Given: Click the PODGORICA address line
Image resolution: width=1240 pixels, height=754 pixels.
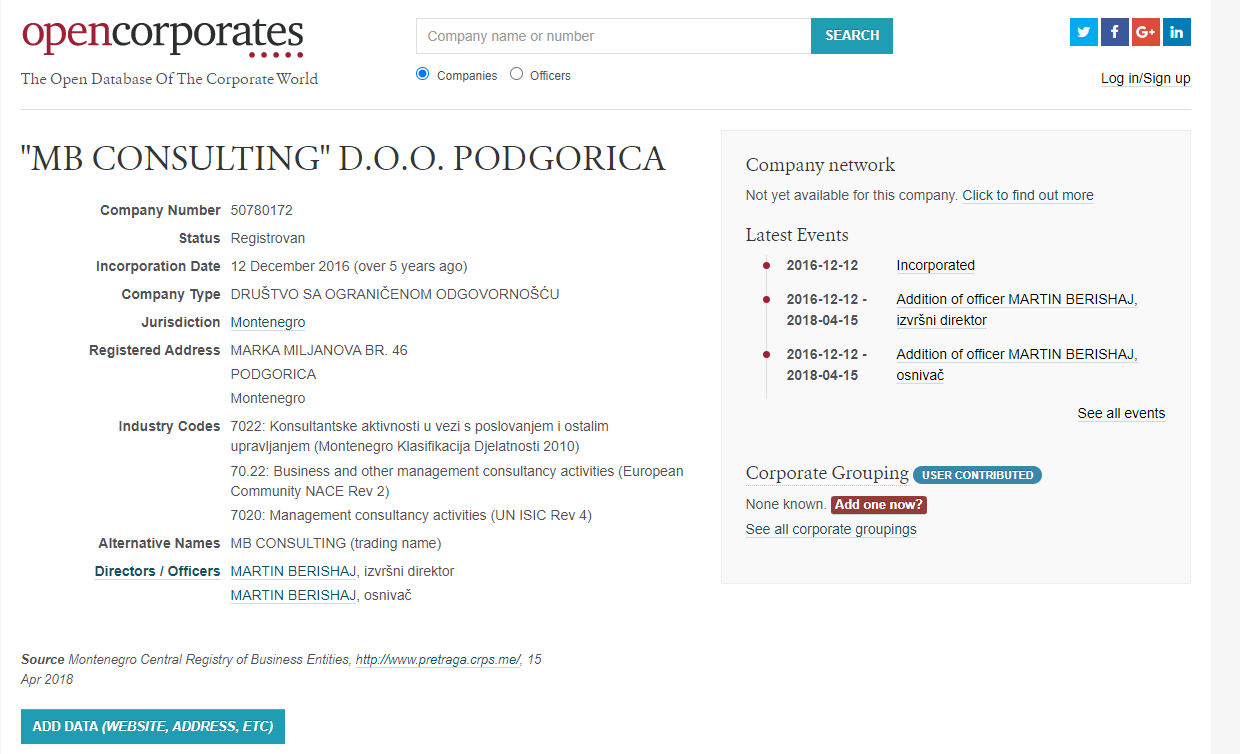Looking at the screenshot, I should (x=273, y=374).
